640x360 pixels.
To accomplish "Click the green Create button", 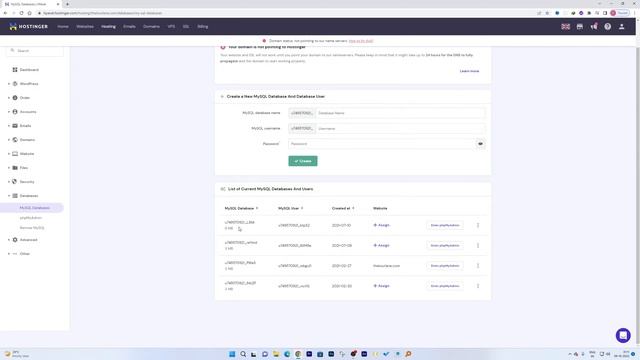I will 303,161.
